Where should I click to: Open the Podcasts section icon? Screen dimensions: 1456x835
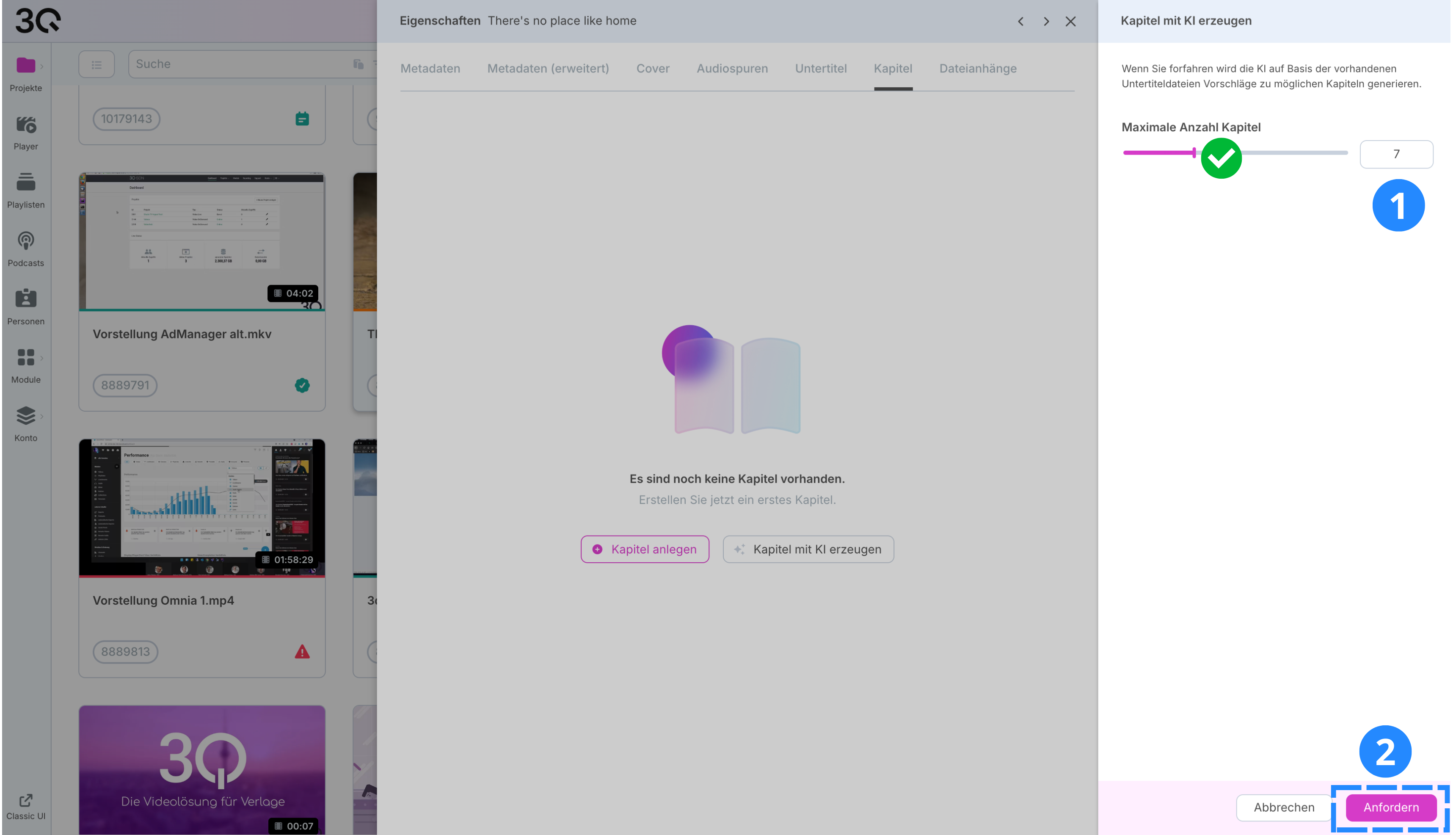[25, 241]
